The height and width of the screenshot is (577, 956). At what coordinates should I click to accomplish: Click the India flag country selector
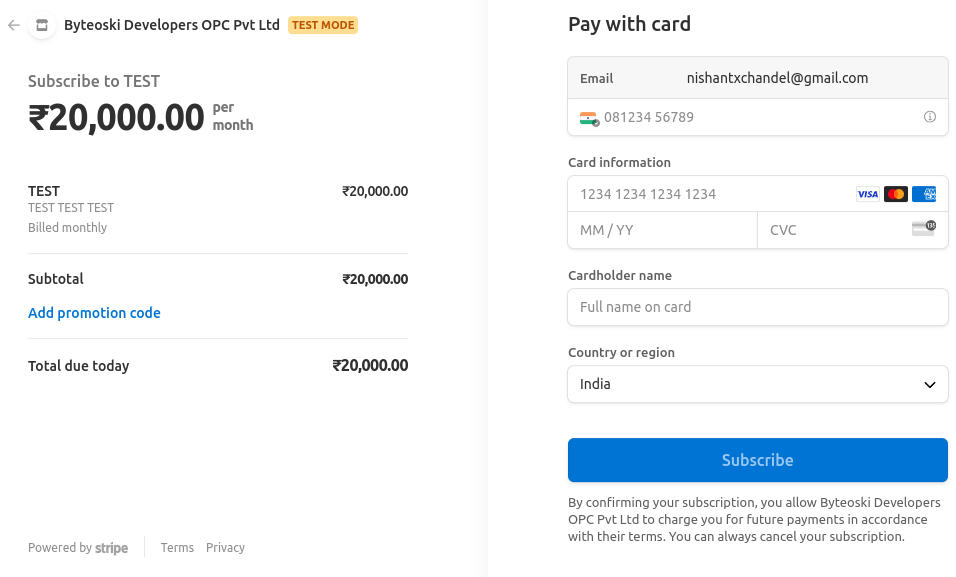[x=589, y=118]
